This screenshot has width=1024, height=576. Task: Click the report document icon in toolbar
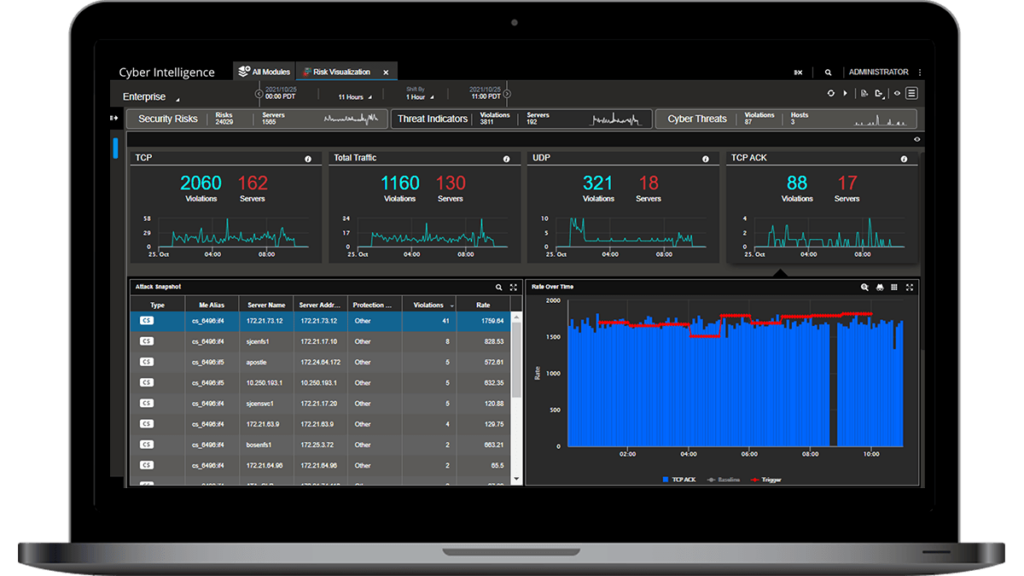point(864,93)
